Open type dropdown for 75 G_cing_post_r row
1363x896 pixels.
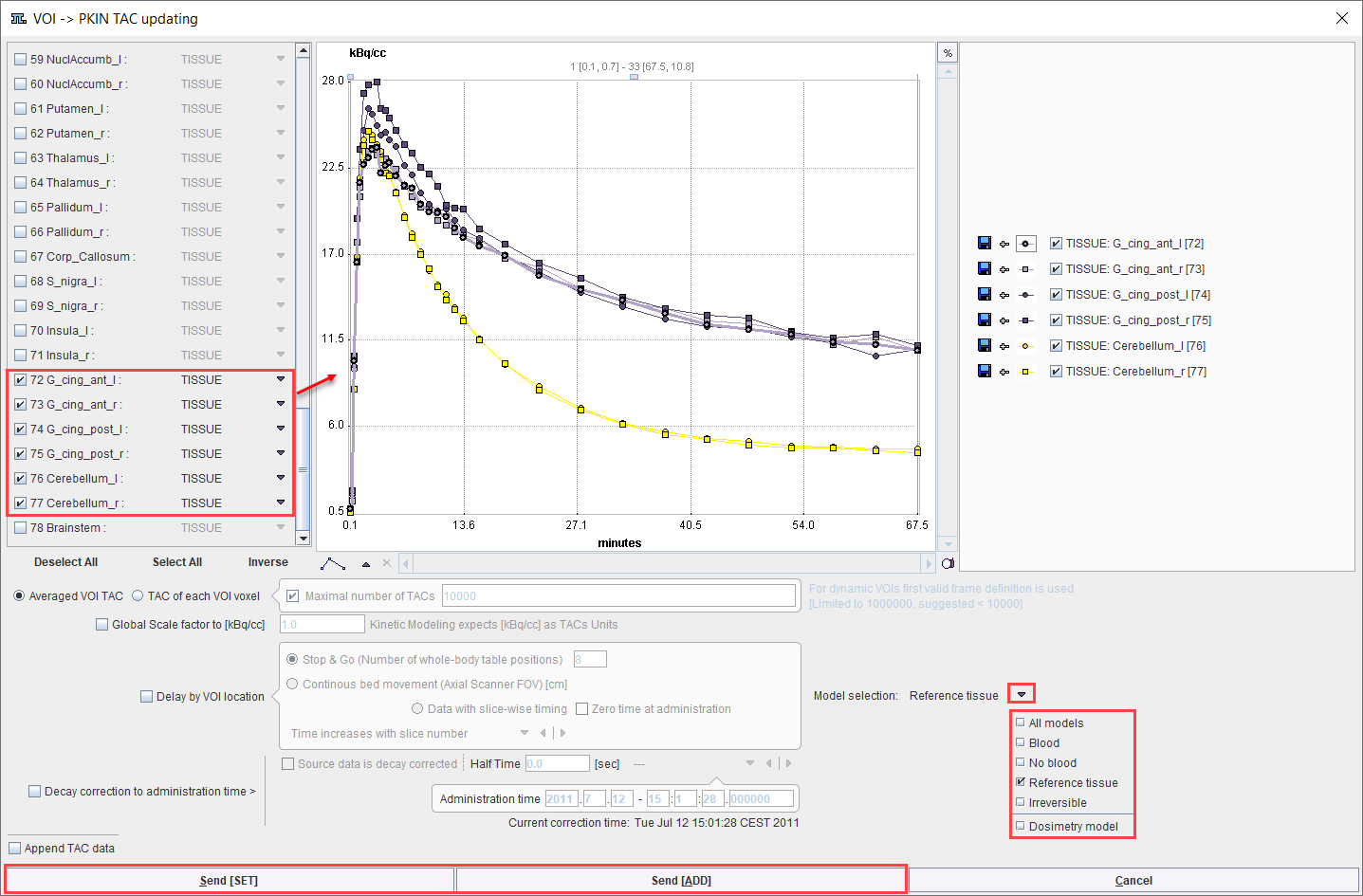281,453
